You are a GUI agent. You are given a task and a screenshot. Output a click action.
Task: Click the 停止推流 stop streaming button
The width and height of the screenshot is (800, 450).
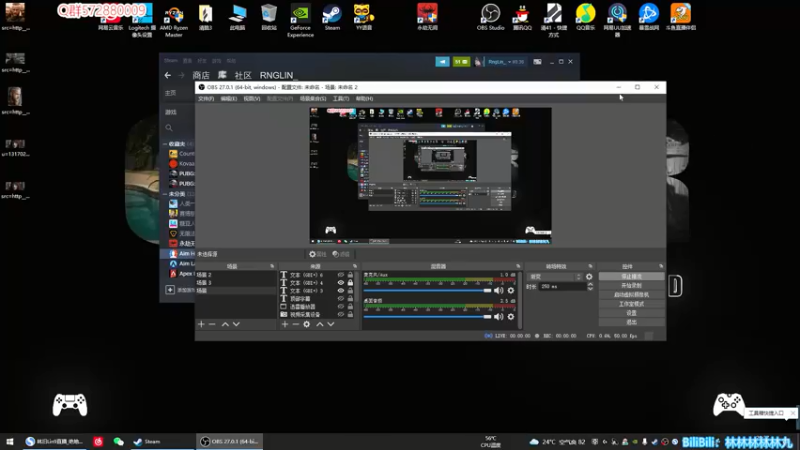(632, 276)
